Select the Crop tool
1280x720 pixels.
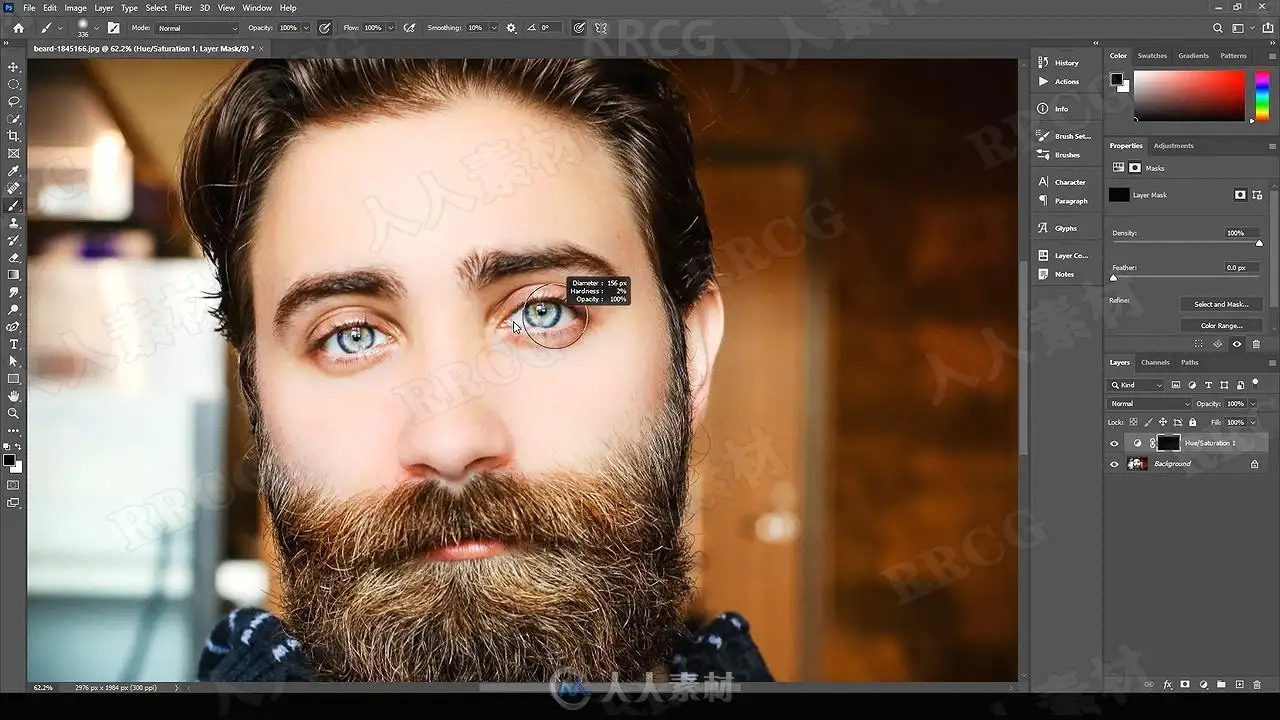click(14, 136)
